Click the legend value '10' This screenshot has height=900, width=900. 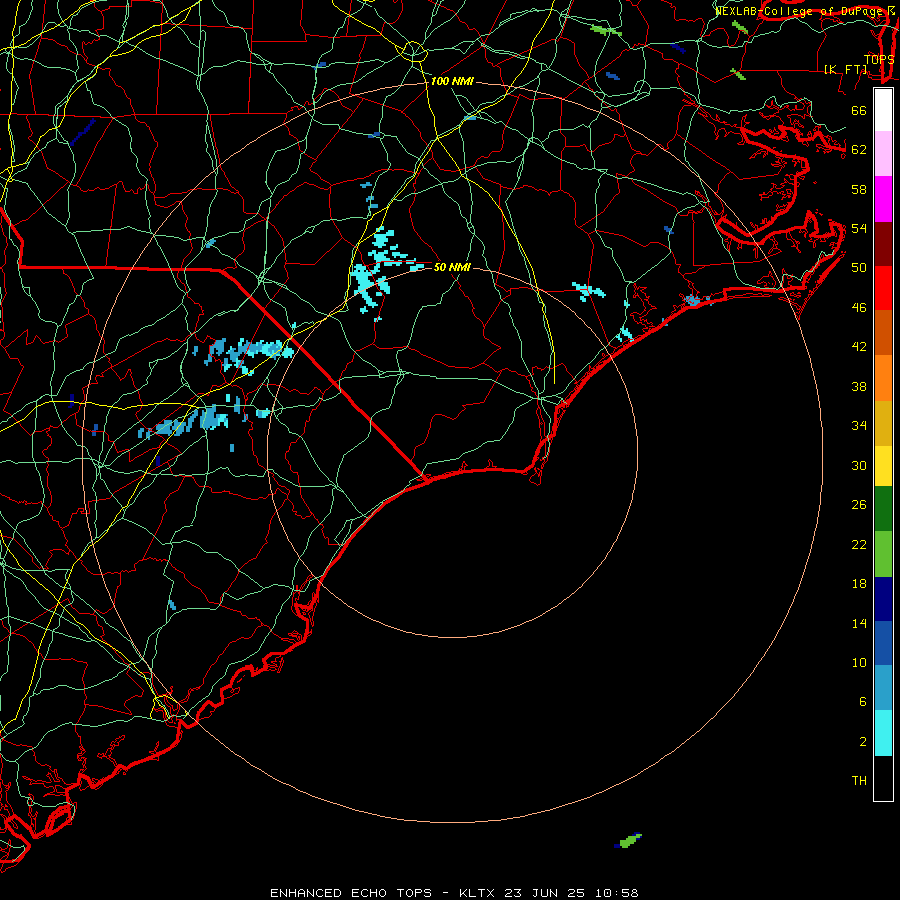[x=859, y=663]
